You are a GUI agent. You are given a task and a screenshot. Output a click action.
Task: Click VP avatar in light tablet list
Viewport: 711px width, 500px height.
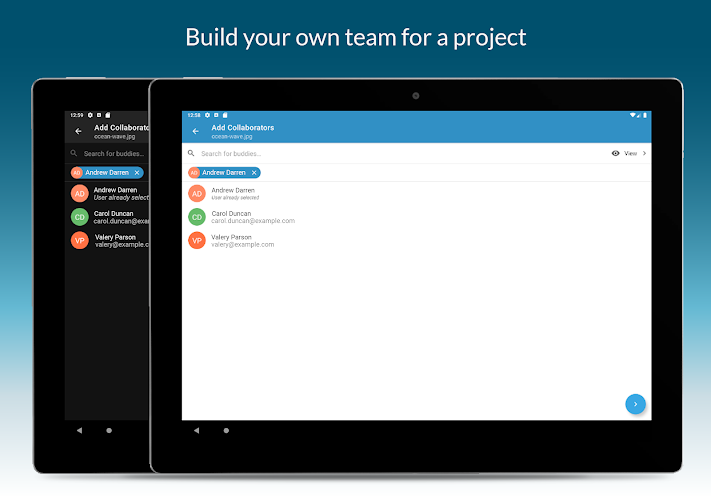pyautogui.click(x=197, y=241)
